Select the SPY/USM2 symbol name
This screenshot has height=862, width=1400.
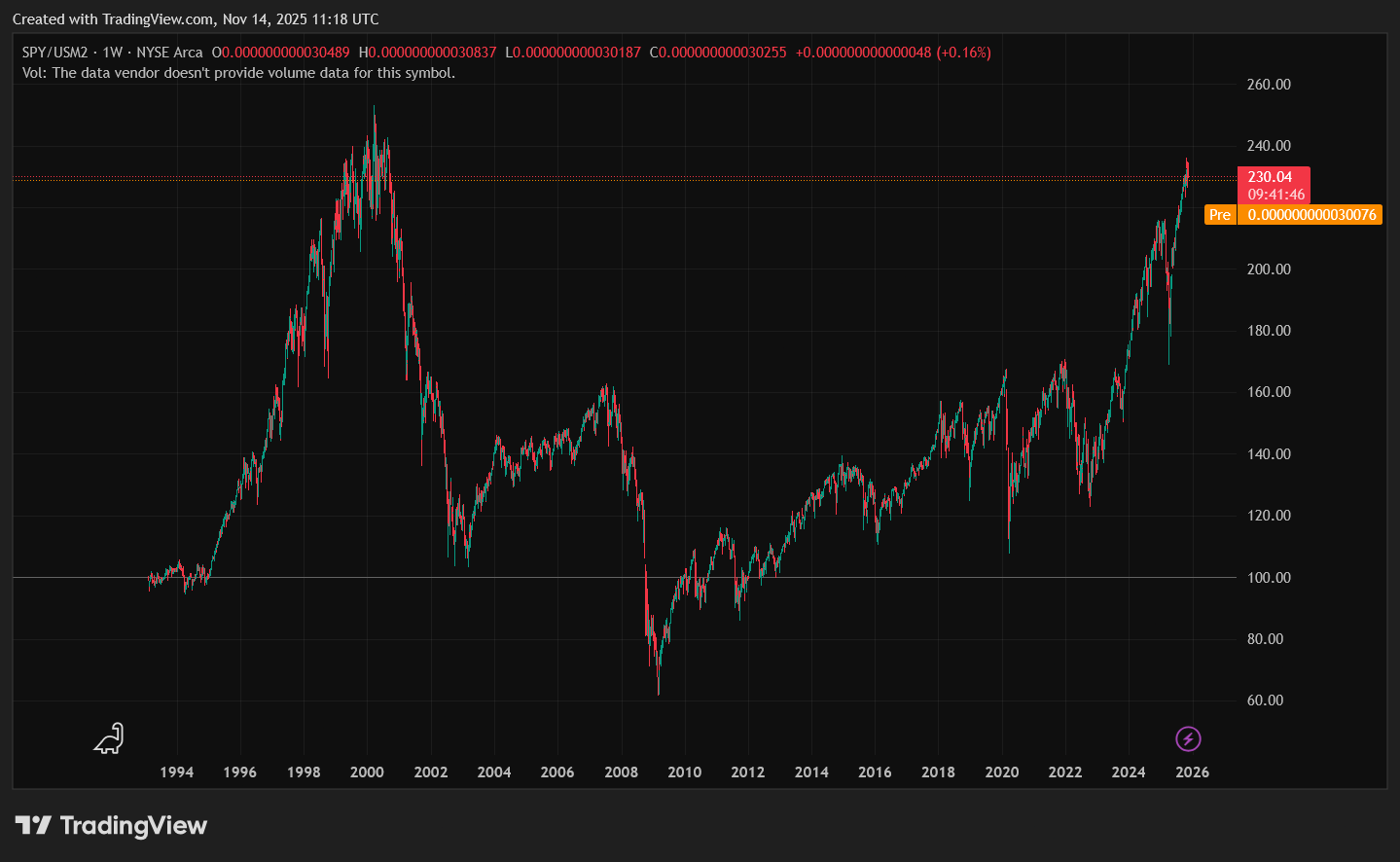(54, 53)
